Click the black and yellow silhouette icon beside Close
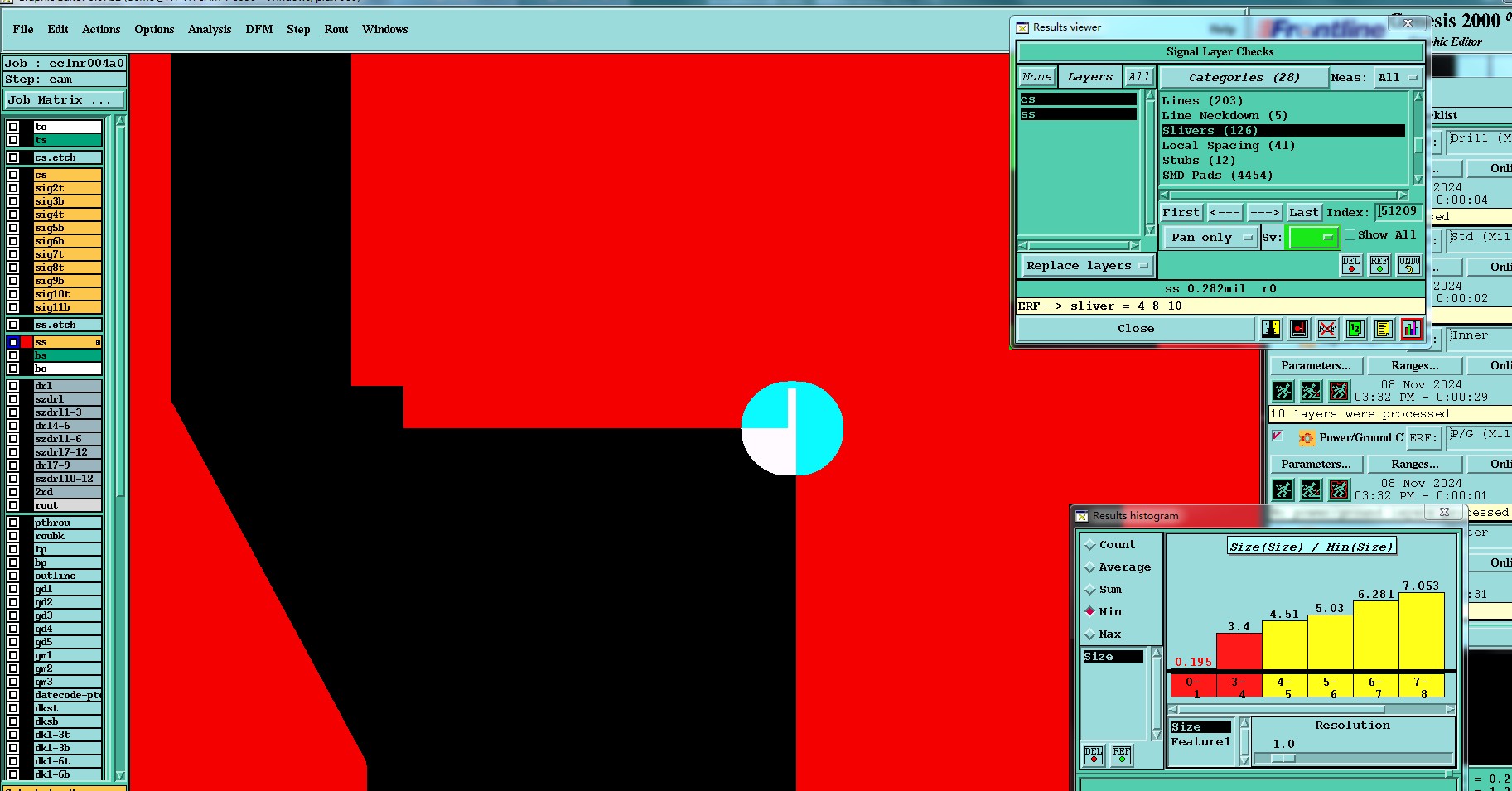 tap(1271, 329)
